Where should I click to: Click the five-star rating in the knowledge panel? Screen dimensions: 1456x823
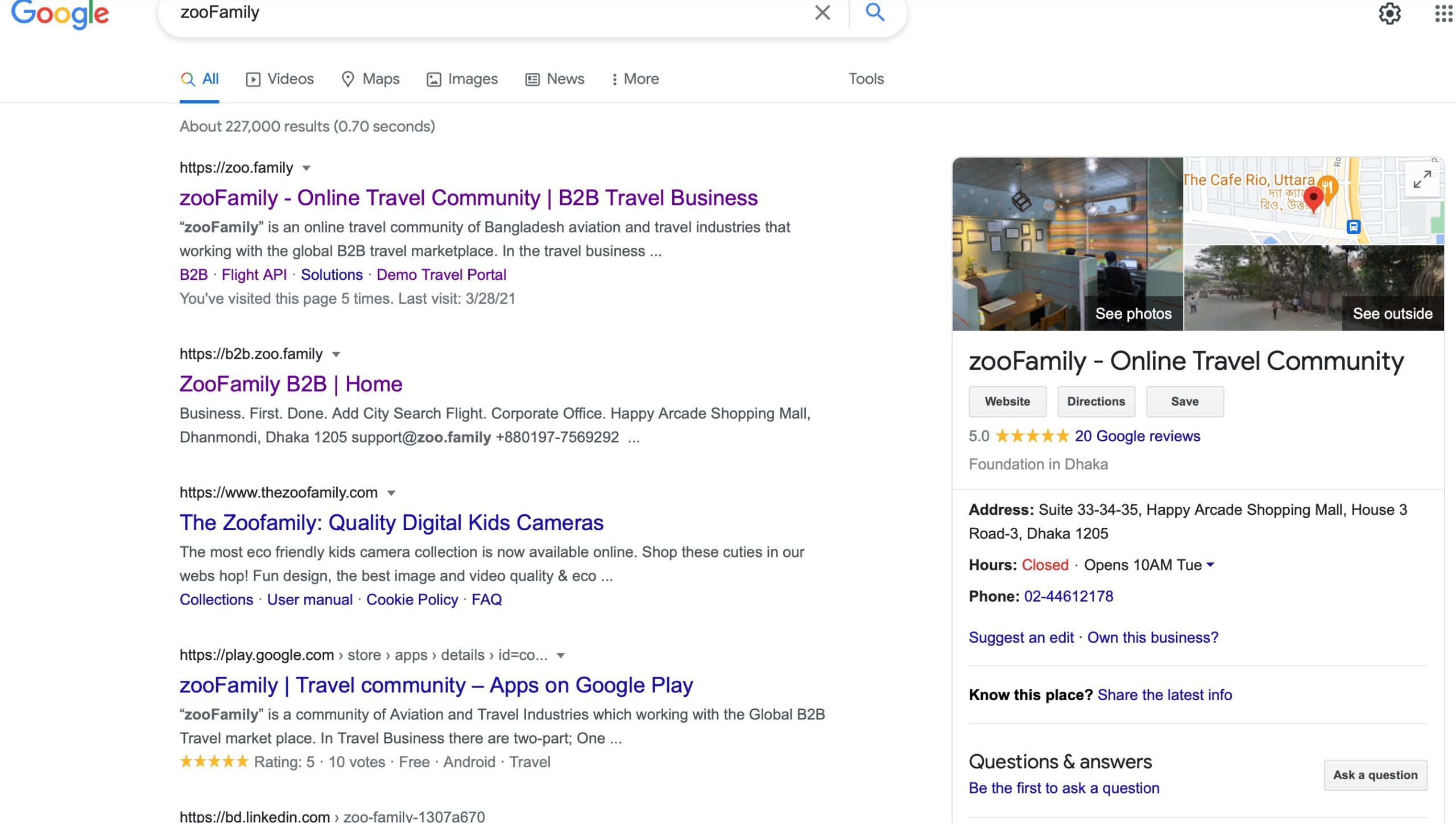(1032, 436)
